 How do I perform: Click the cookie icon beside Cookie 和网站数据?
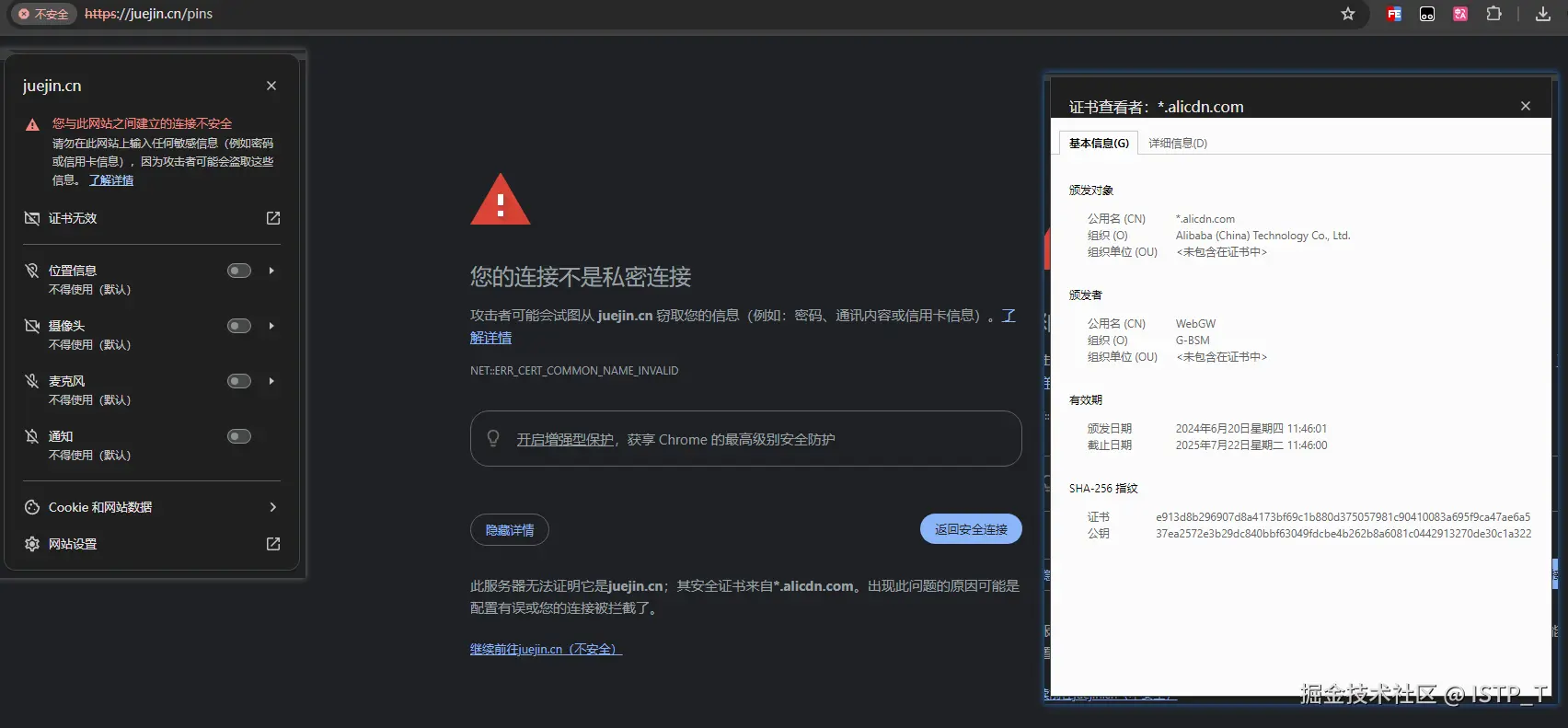point(32,507)
